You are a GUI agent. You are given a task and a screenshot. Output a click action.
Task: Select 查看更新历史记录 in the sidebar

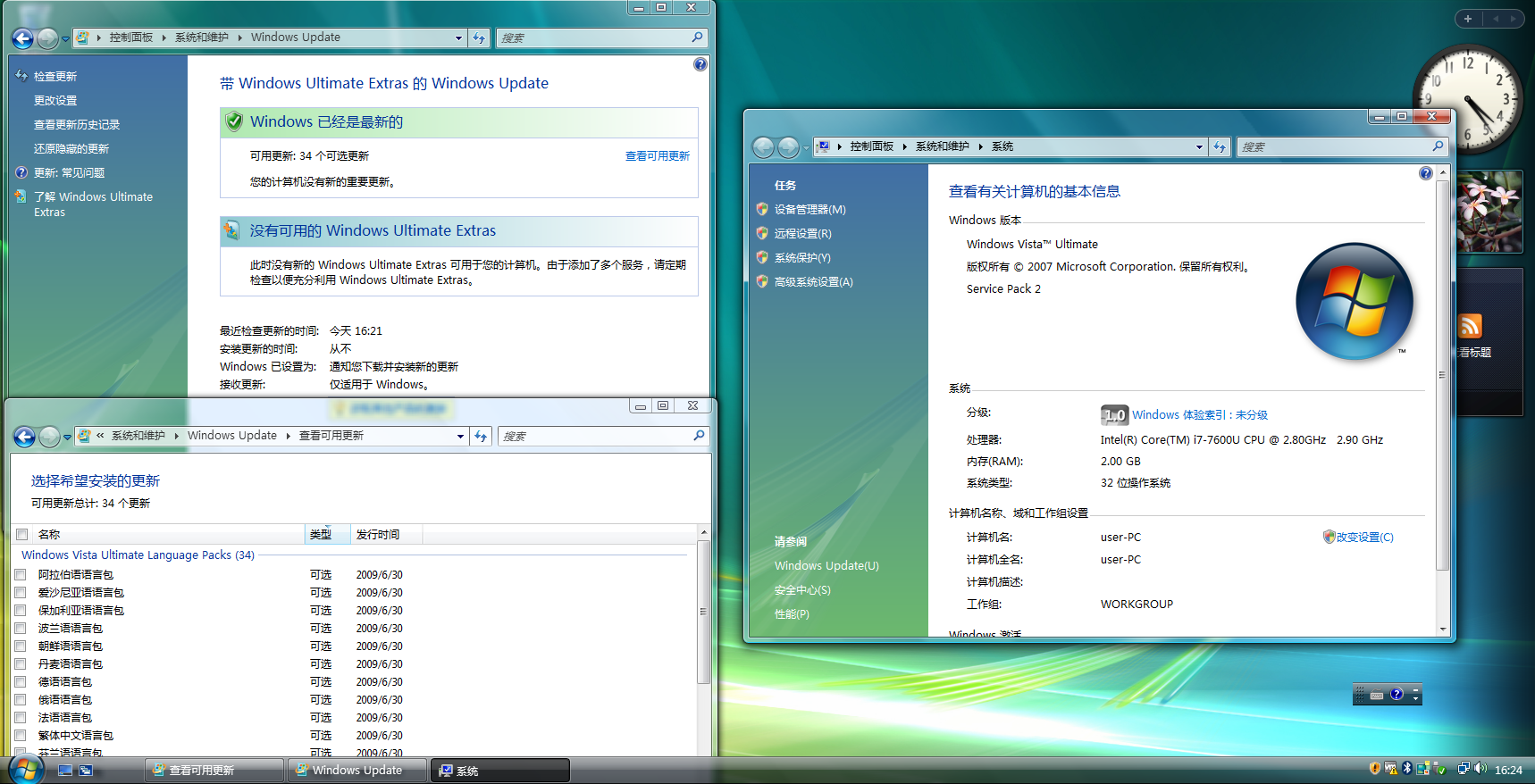pyautogui.click(x=77, y=125)
